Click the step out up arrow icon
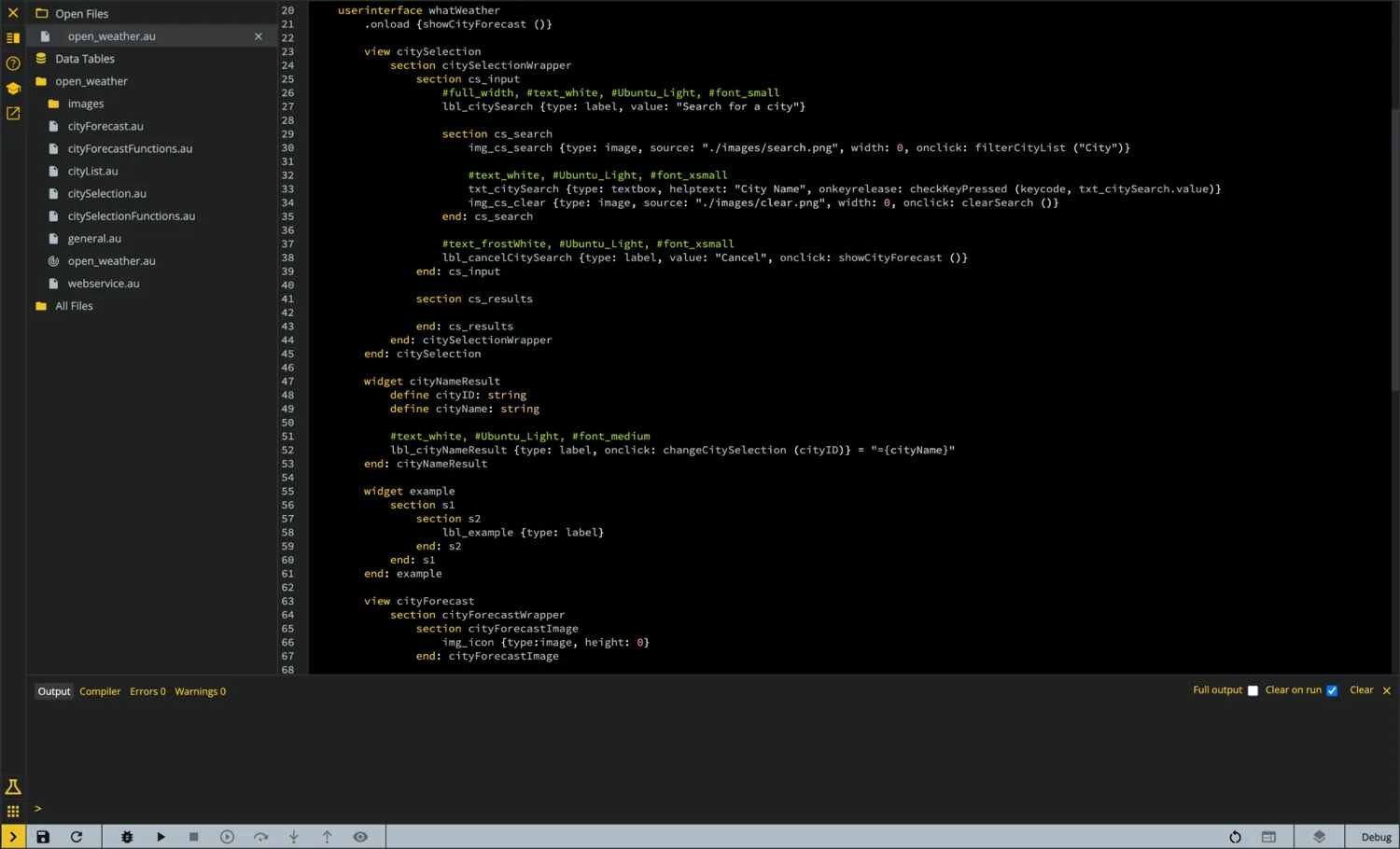The height and width of the screenshot is (849, 1400). tap(327, 837)
